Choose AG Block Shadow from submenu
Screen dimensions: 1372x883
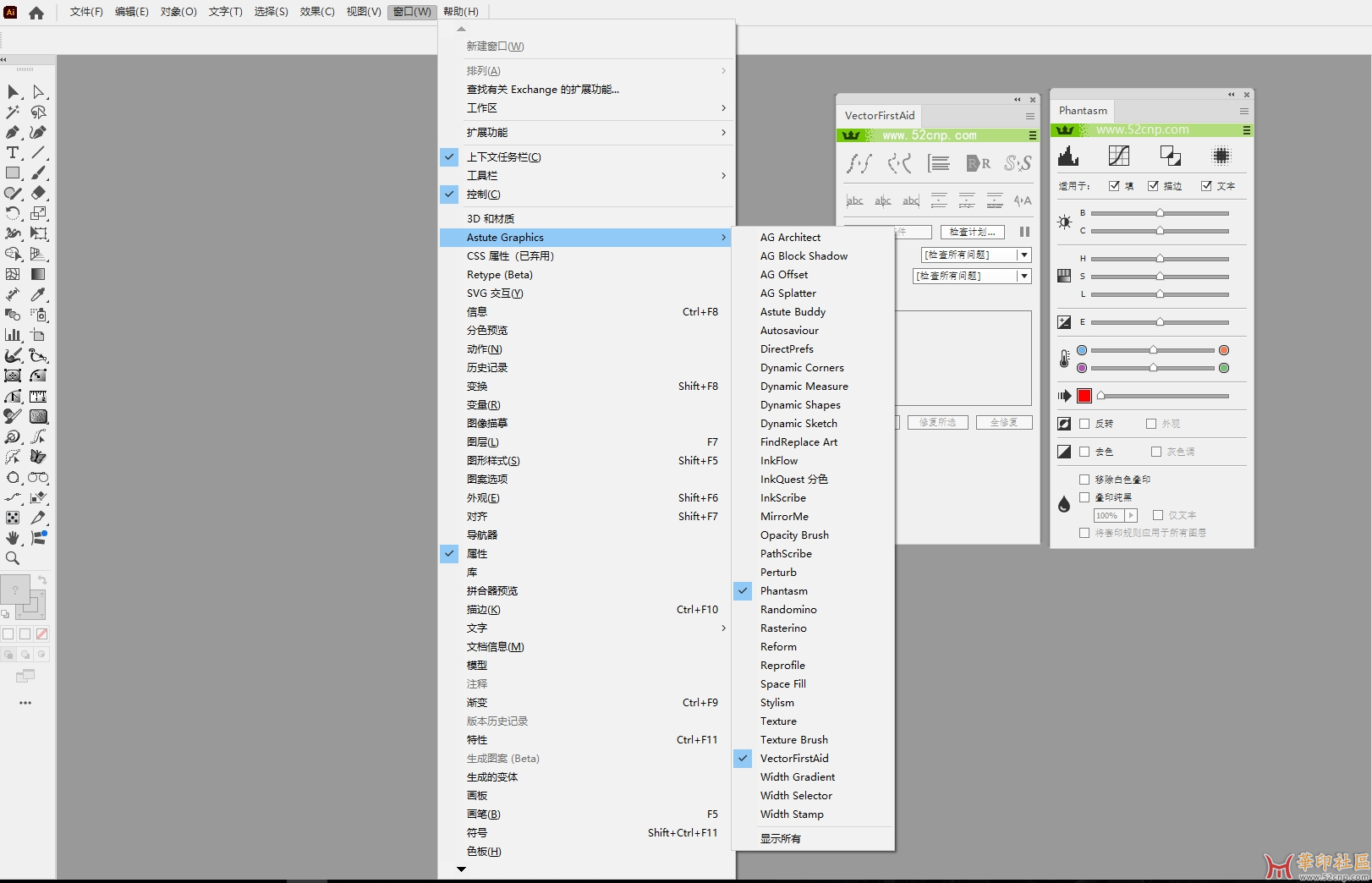point(814,256)
